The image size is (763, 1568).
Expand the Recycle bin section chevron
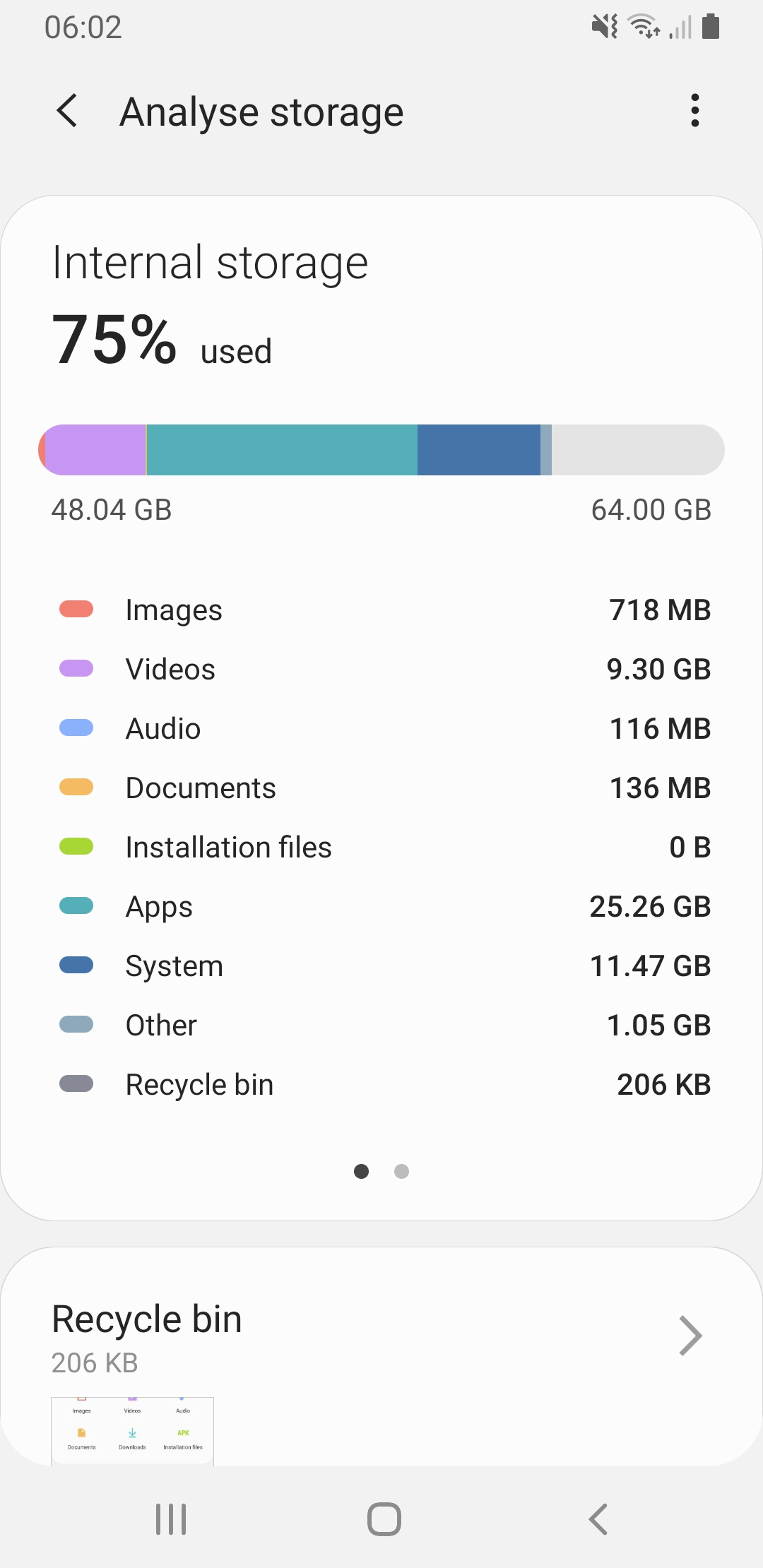pyautogui.click(x=690, y=1336)
